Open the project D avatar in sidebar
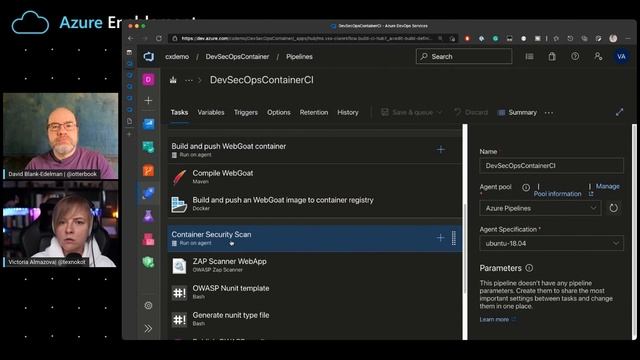 coord(148,79)
